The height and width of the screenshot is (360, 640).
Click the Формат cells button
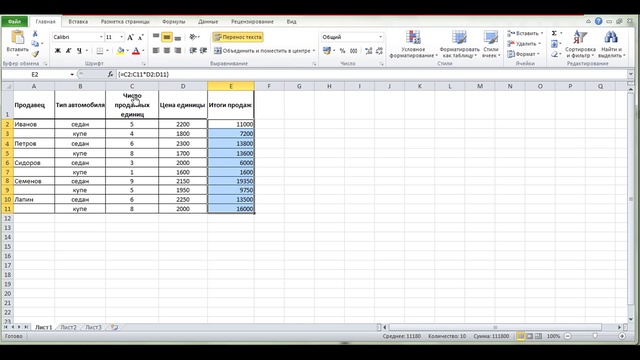click(x=523, y=54)
